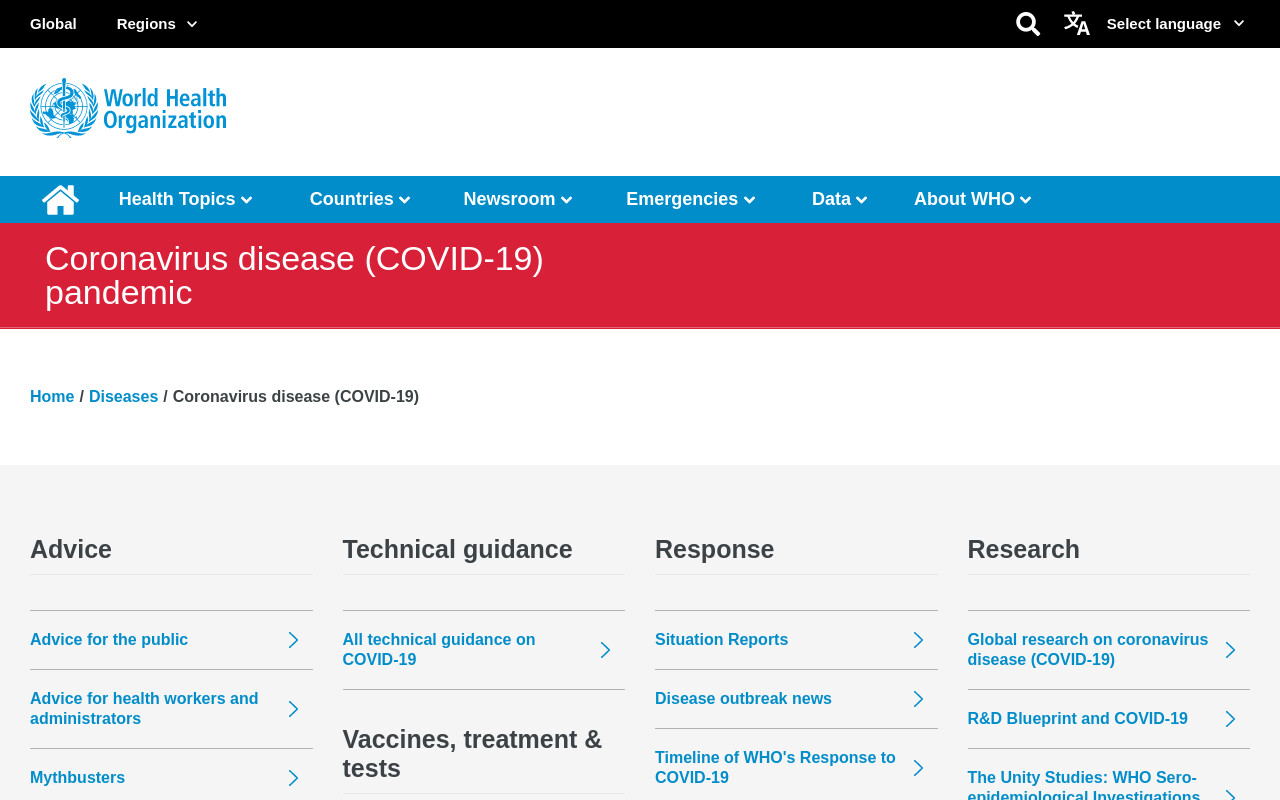Expand the Health Topics menu
This screenshot has width=1280, height=800.
(x=186, y=199)
